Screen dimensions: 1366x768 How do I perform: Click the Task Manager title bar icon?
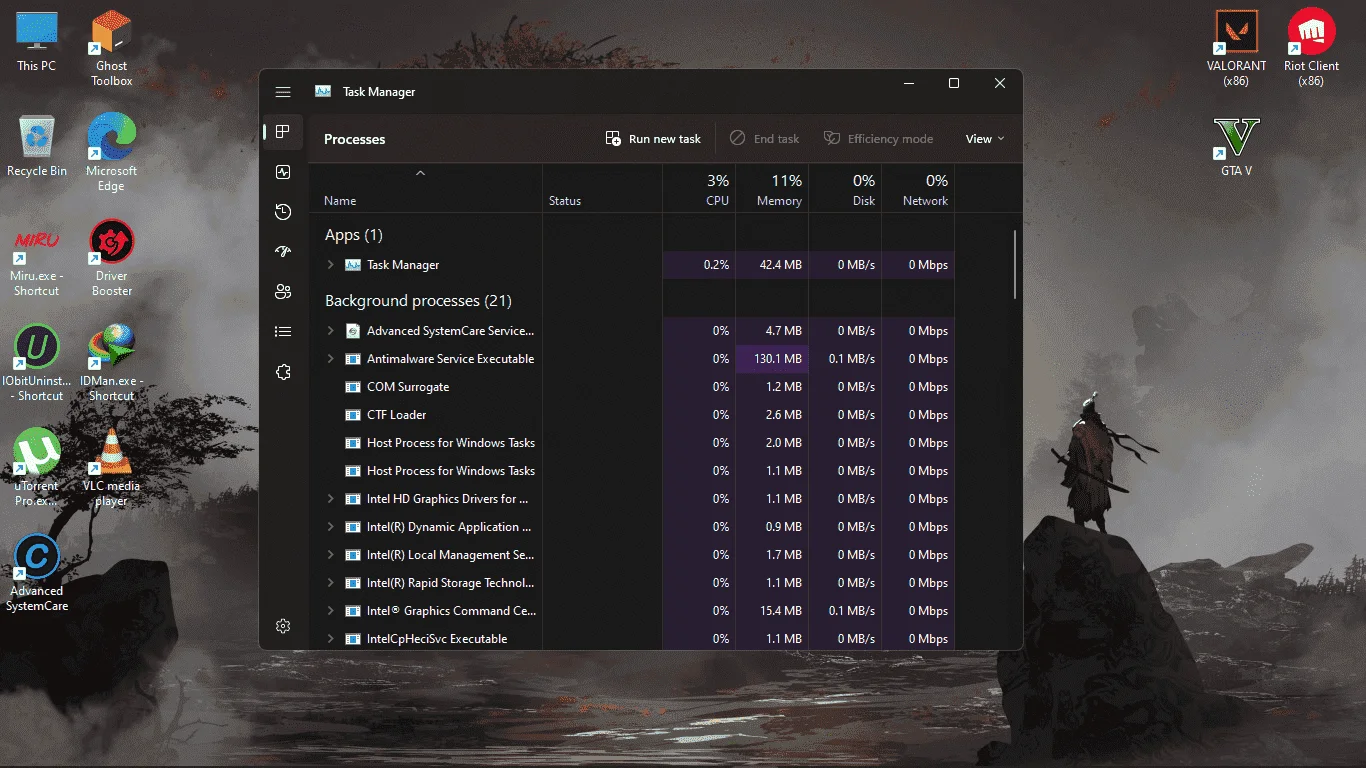[323, 92]
